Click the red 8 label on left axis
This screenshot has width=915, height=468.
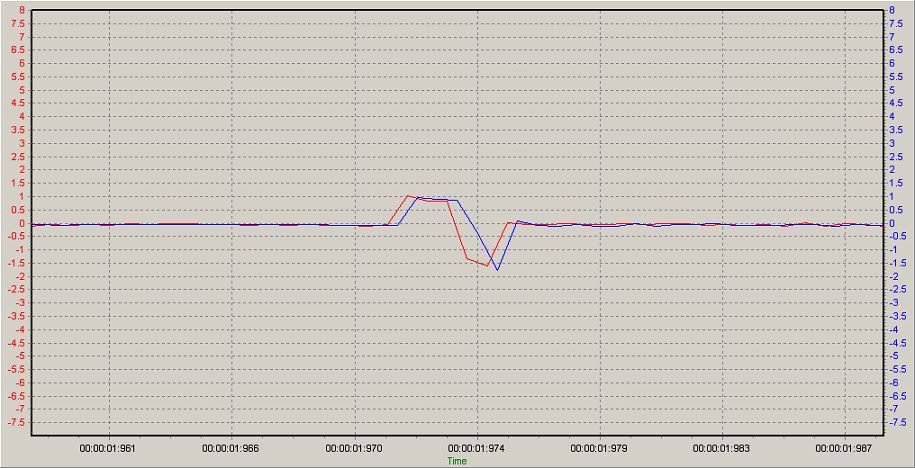21,10
